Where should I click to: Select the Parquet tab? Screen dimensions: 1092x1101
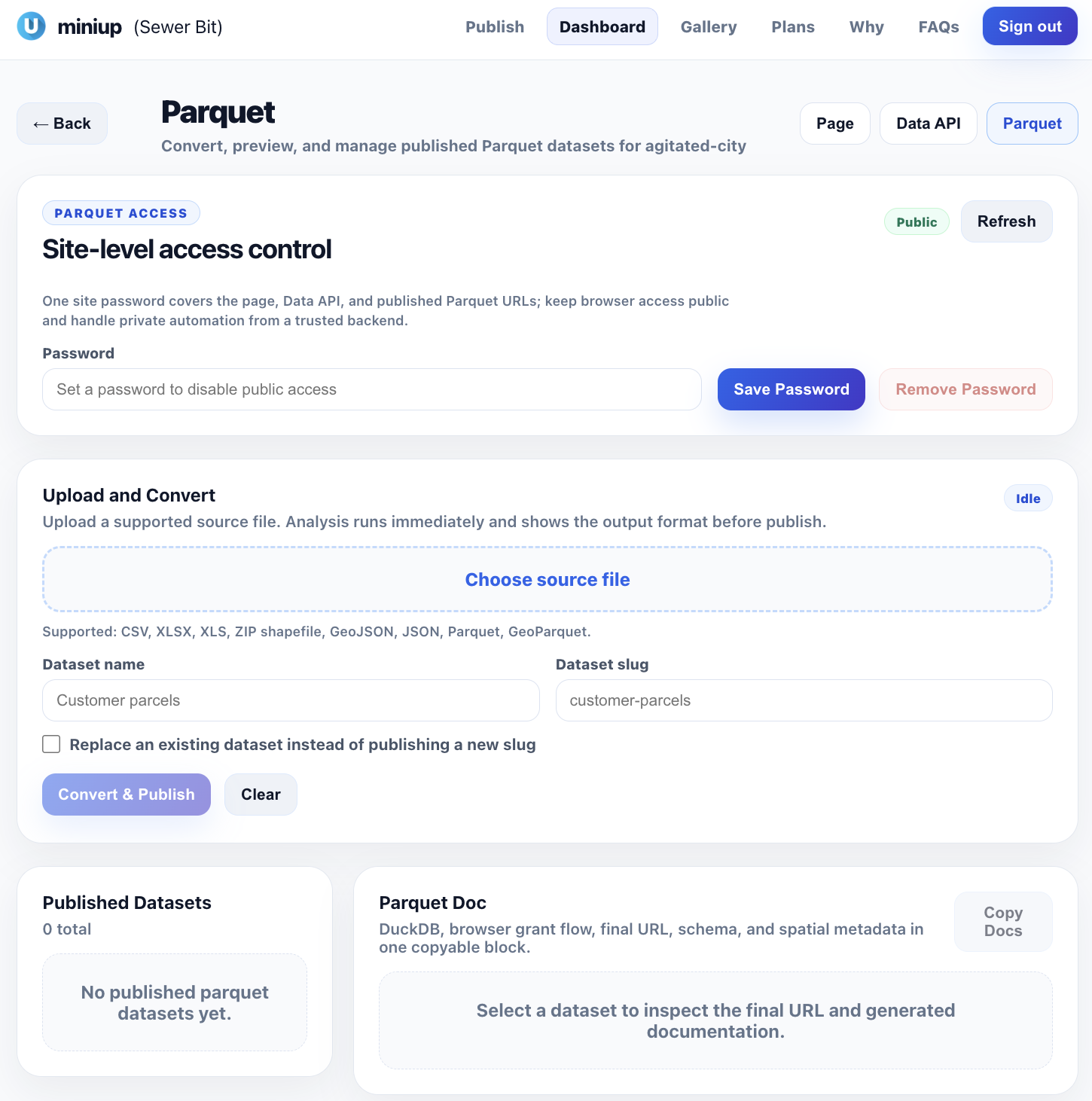[x=1032, y=123]
